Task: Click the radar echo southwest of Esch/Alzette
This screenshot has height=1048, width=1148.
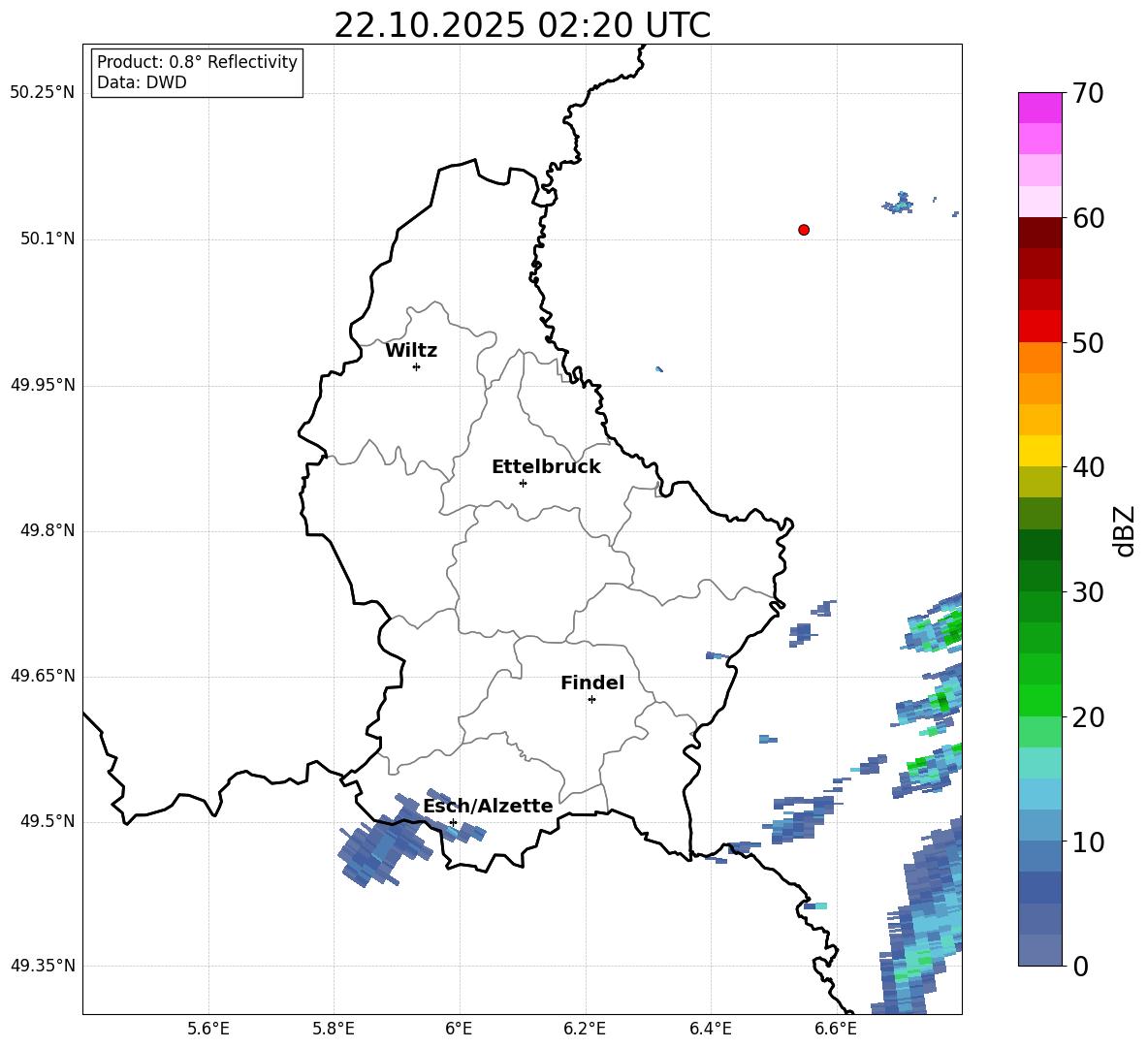Action: pos(383,849)
